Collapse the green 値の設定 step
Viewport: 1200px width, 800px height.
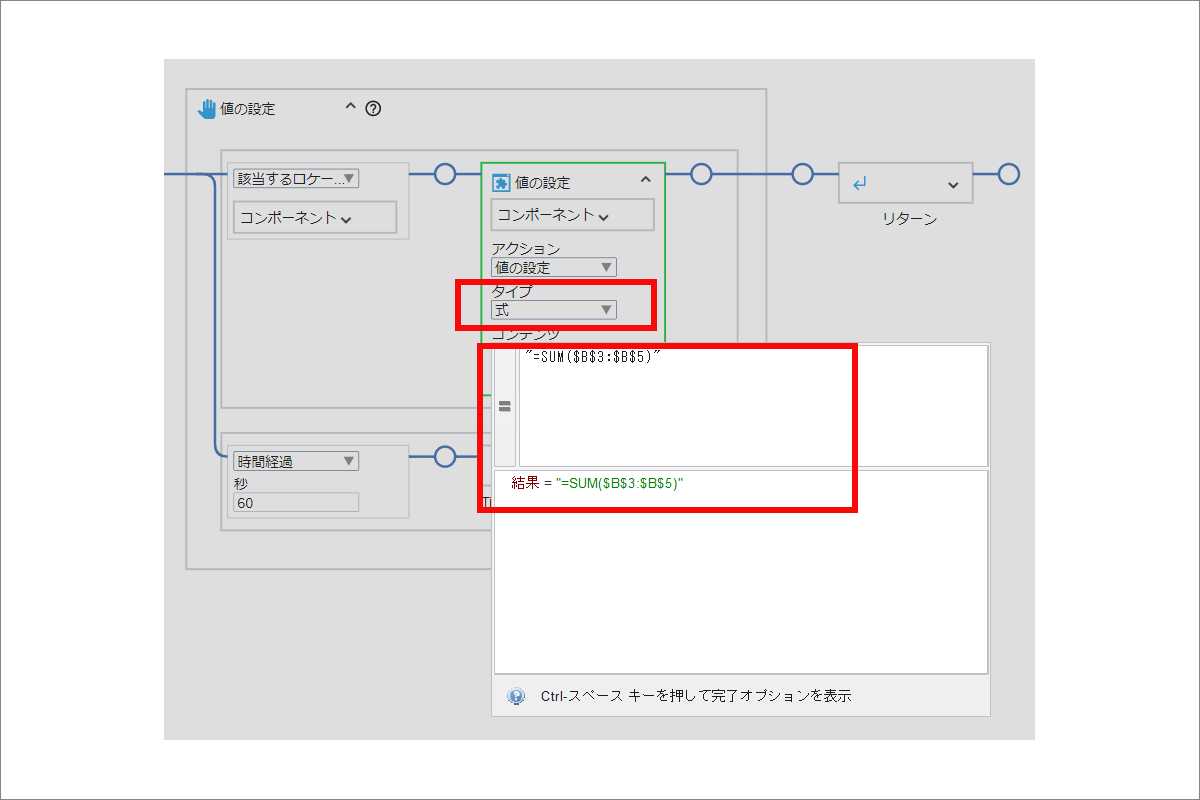645,180
